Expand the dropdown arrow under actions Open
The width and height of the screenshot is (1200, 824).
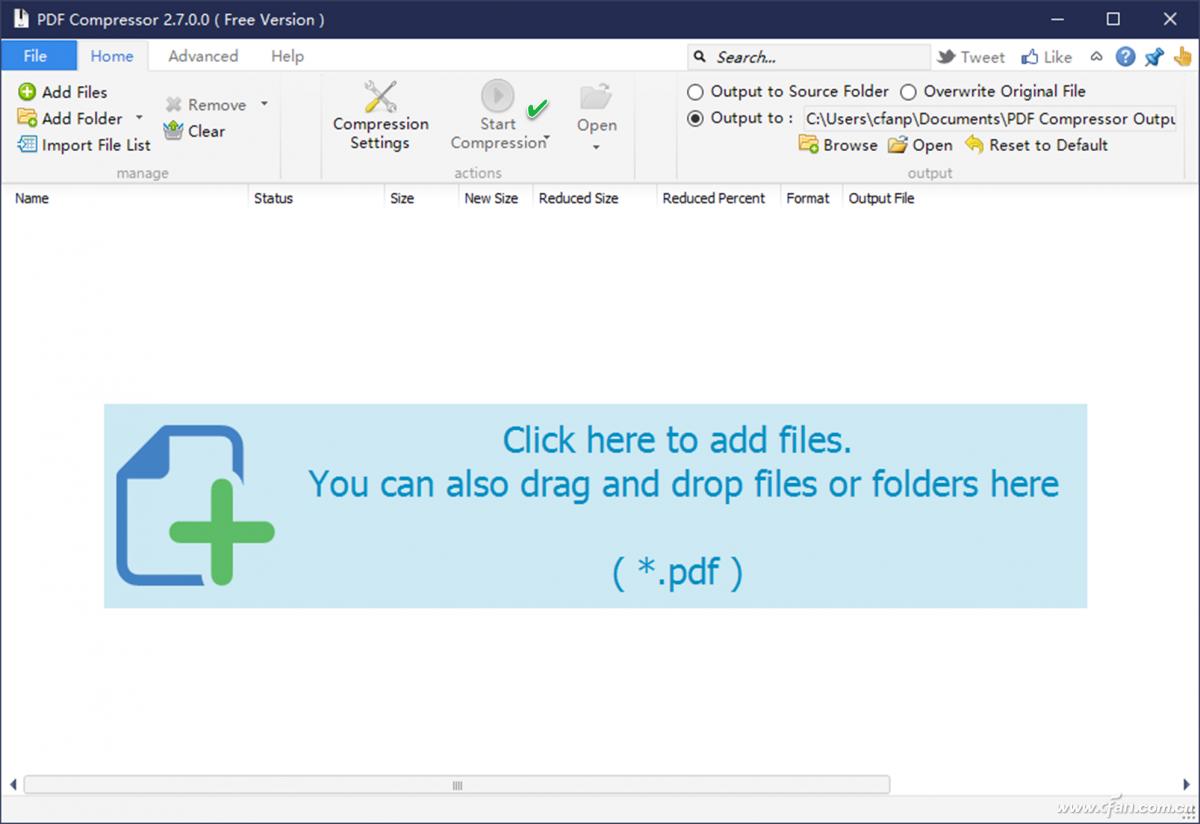pos(596,147)
